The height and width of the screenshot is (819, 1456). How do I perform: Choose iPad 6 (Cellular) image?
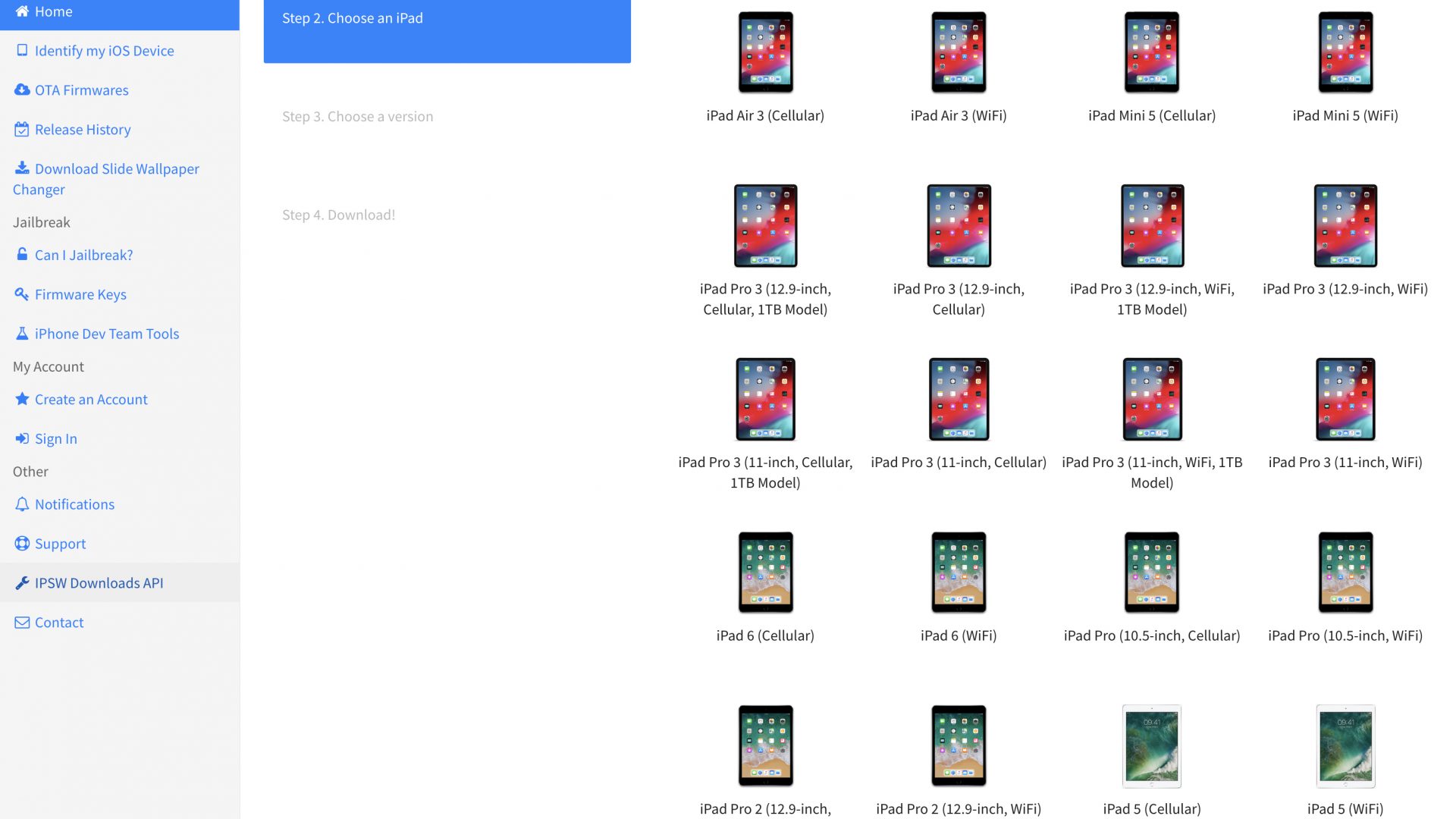click(765, 573)
